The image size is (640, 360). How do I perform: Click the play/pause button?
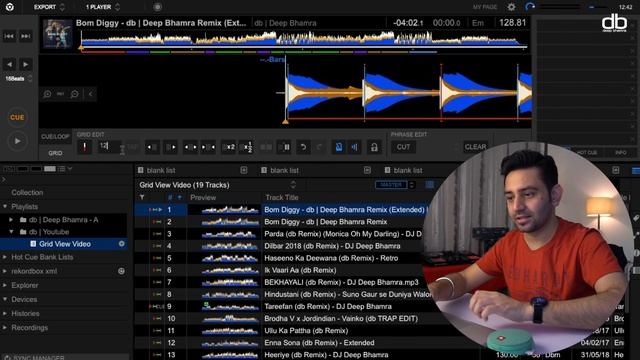point(17,141)
